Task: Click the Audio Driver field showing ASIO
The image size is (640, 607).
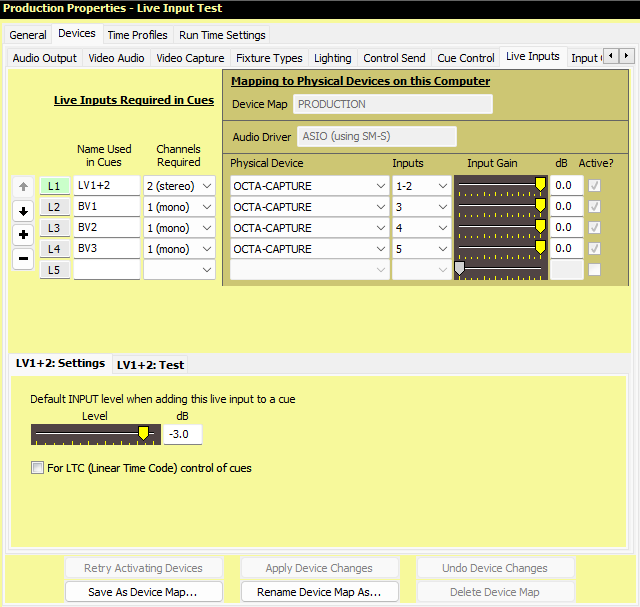Action: 377,136
